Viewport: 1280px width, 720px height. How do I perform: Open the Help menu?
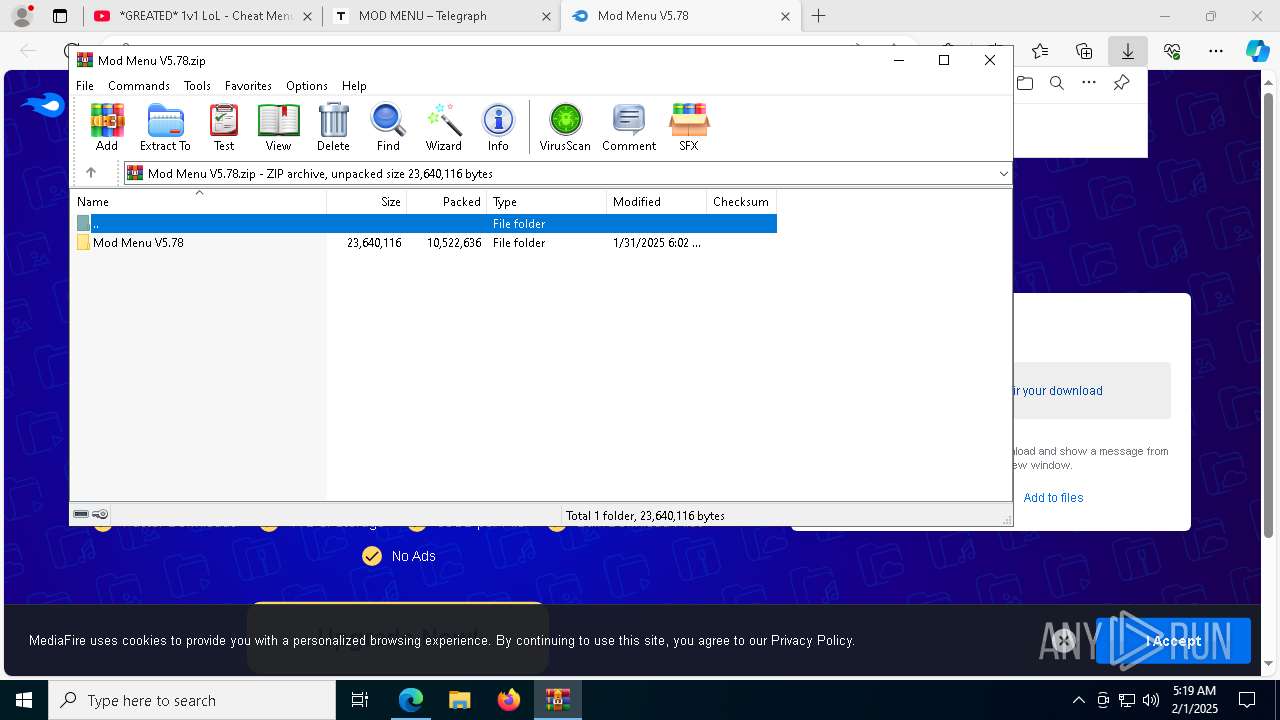tap(354, 86)
